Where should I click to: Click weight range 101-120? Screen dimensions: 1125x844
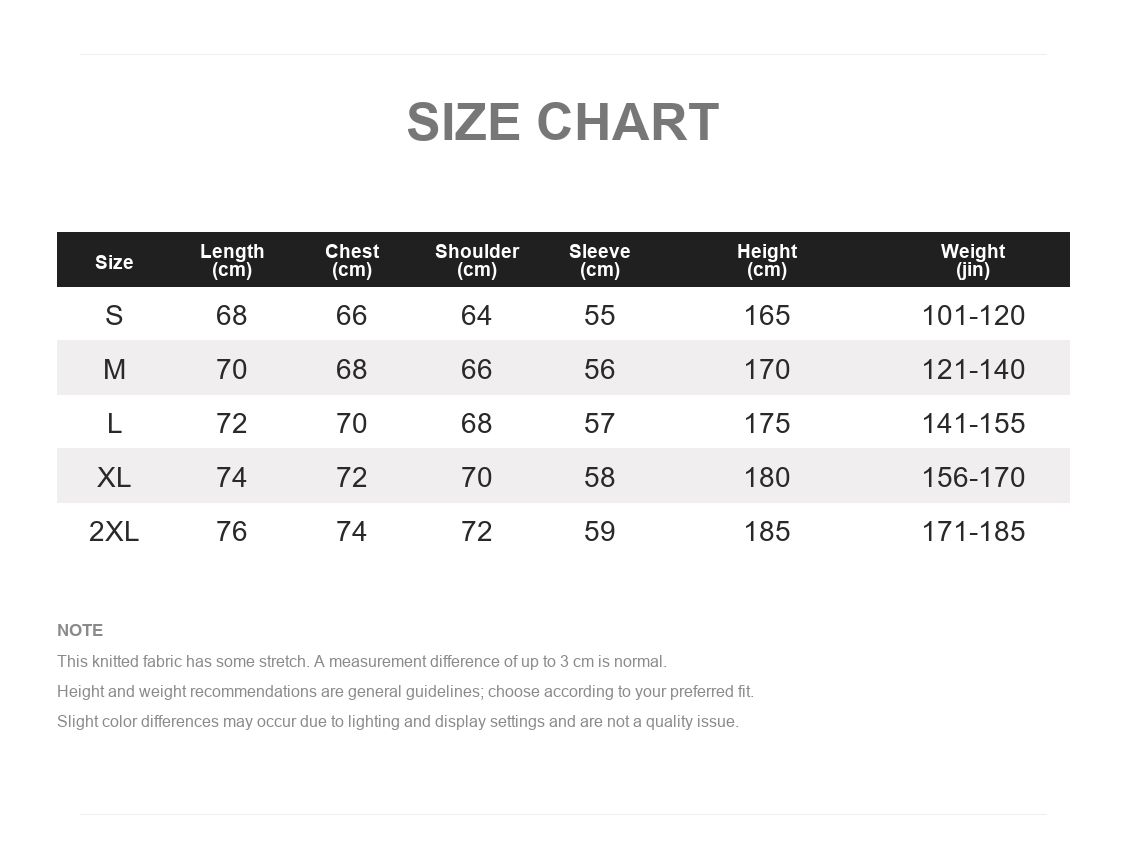coord(973,315)
